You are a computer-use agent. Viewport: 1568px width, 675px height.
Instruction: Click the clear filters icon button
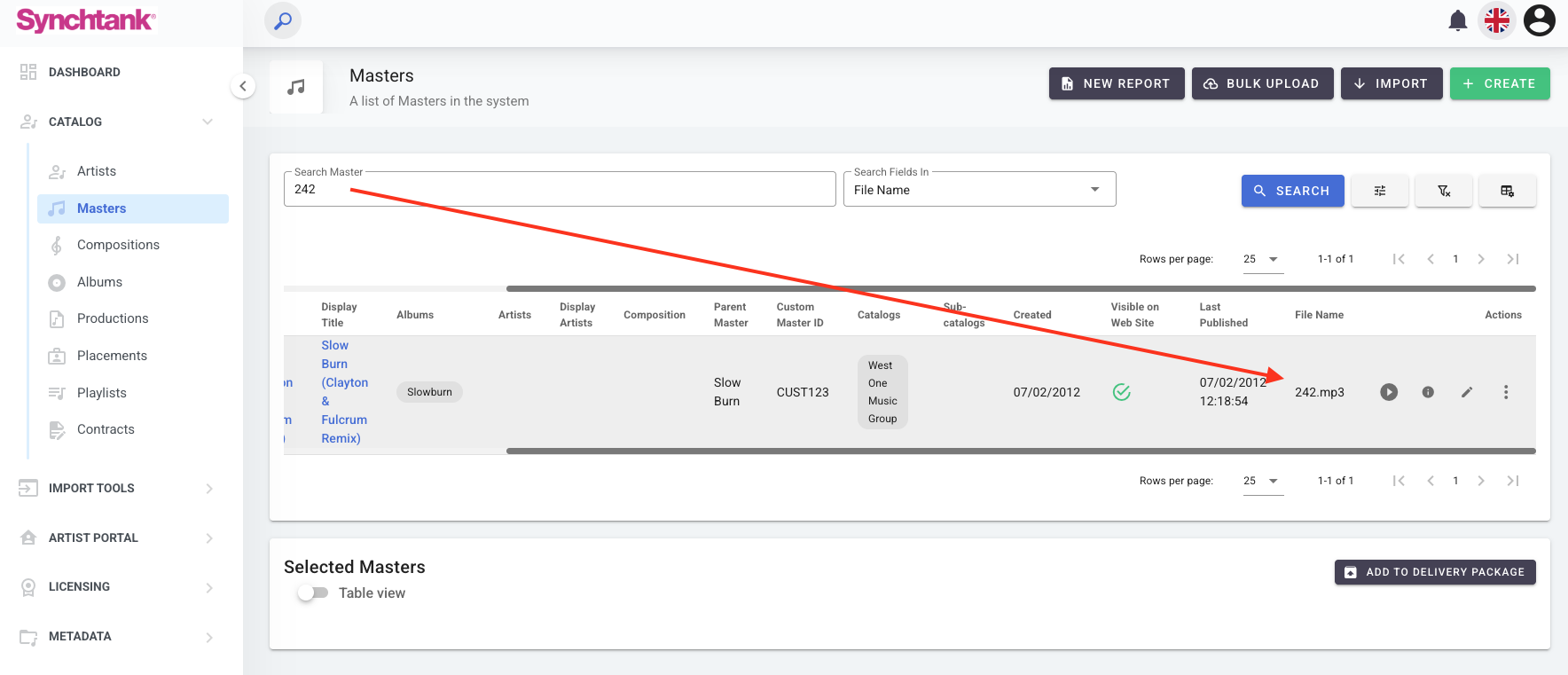pos(1444,191)
